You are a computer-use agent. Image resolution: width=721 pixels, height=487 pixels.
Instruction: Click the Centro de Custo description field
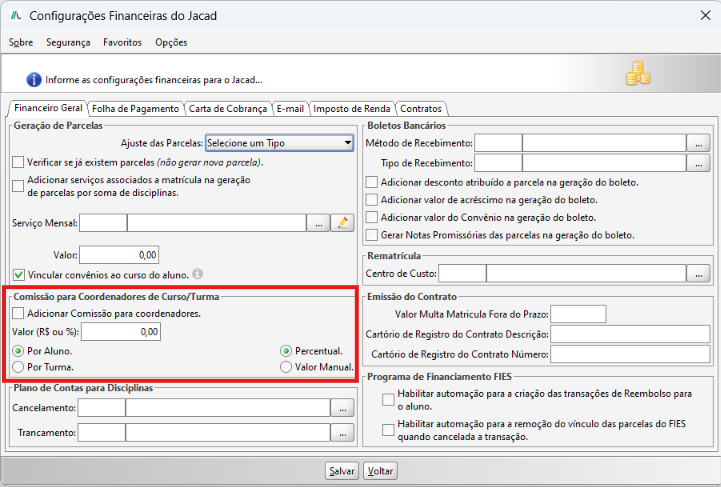pos(586,274)
